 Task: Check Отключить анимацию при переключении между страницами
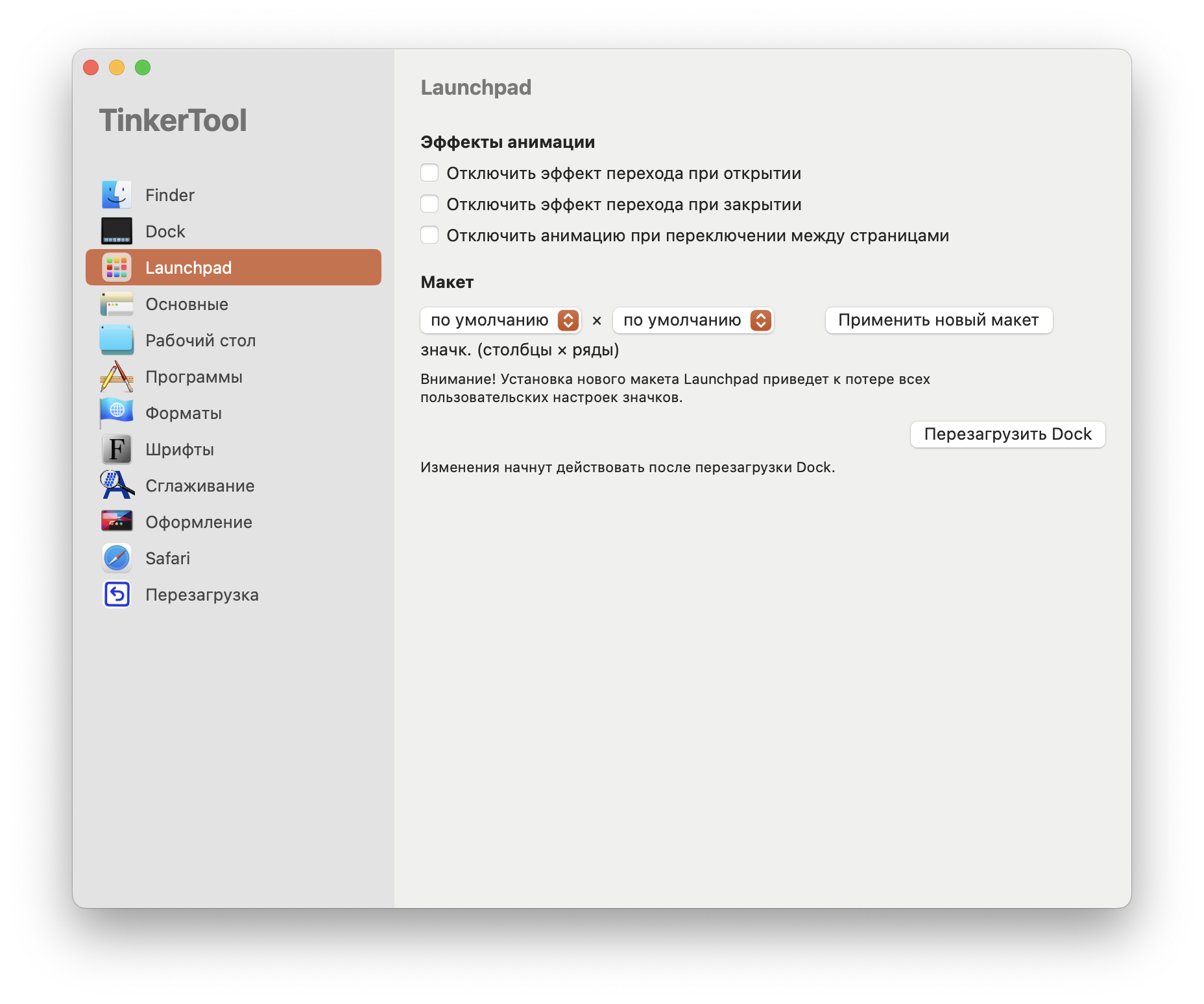coord(429,235)
